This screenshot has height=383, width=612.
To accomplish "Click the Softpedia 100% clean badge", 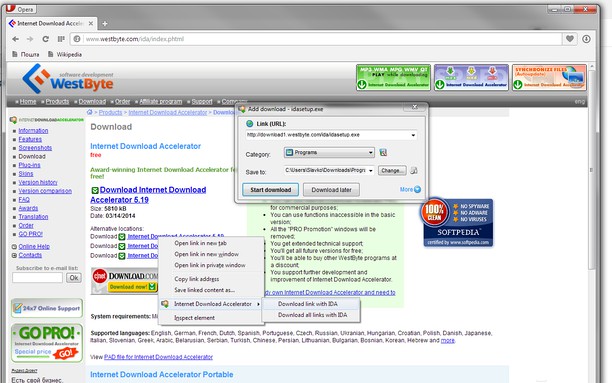I will point(457,222).
